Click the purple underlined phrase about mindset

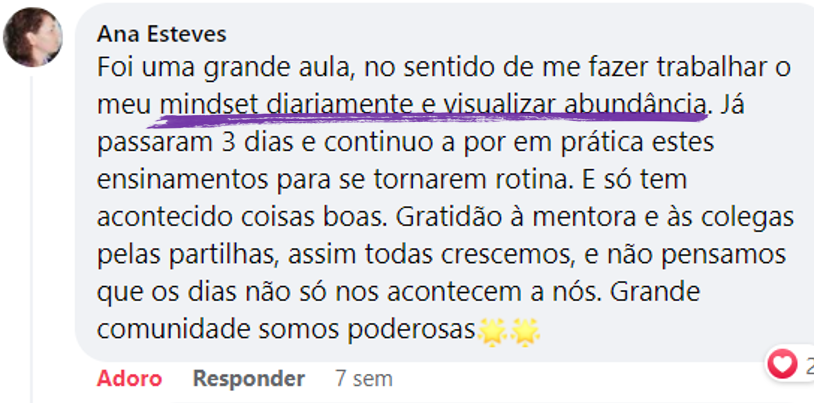click(430, 103)
